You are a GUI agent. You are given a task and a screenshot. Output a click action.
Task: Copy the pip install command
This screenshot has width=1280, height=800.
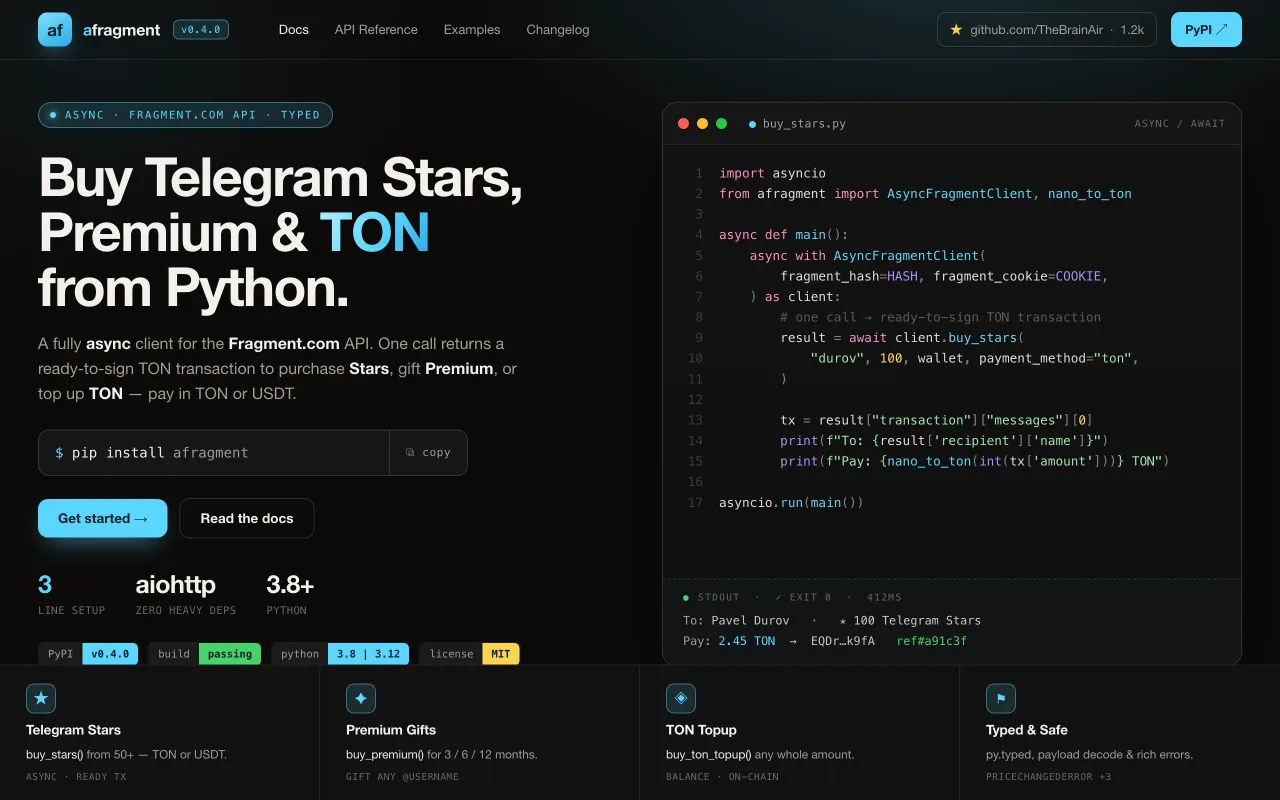coord(428,453)
